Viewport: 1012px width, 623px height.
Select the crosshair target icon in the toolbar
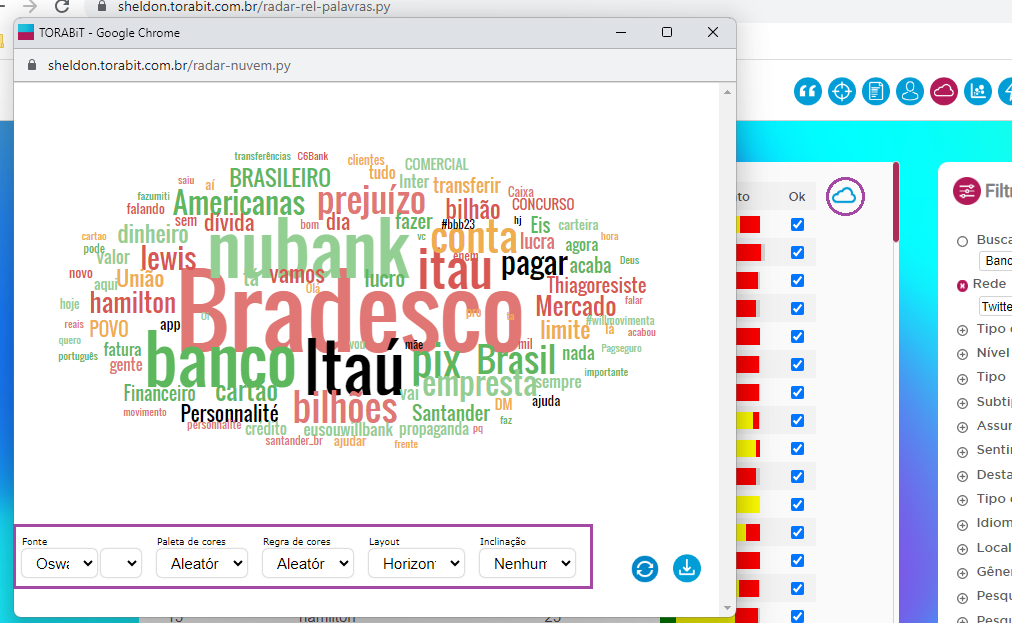tap(842, 92)
